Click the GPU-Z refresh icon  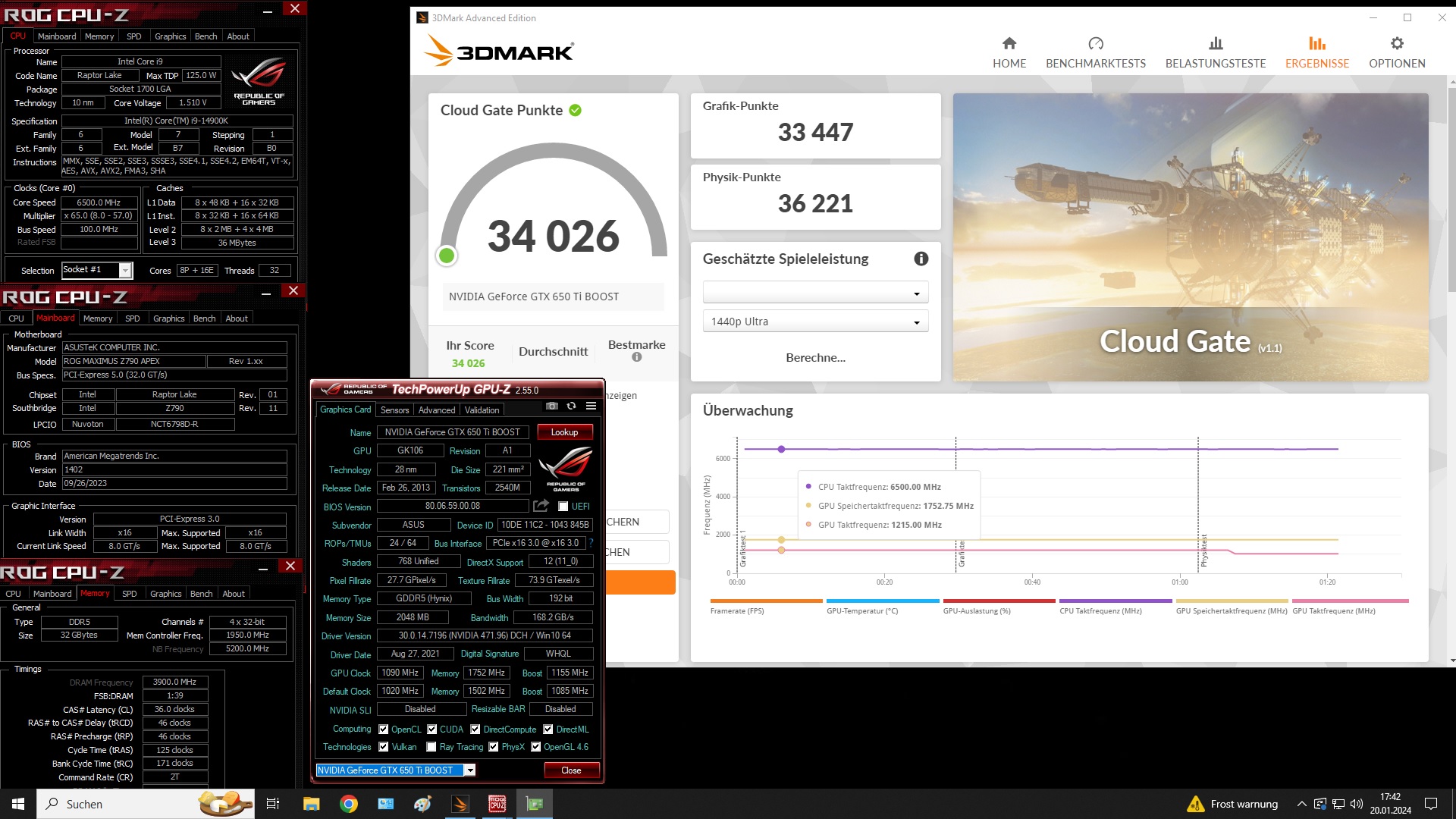(x=572, y=406)
